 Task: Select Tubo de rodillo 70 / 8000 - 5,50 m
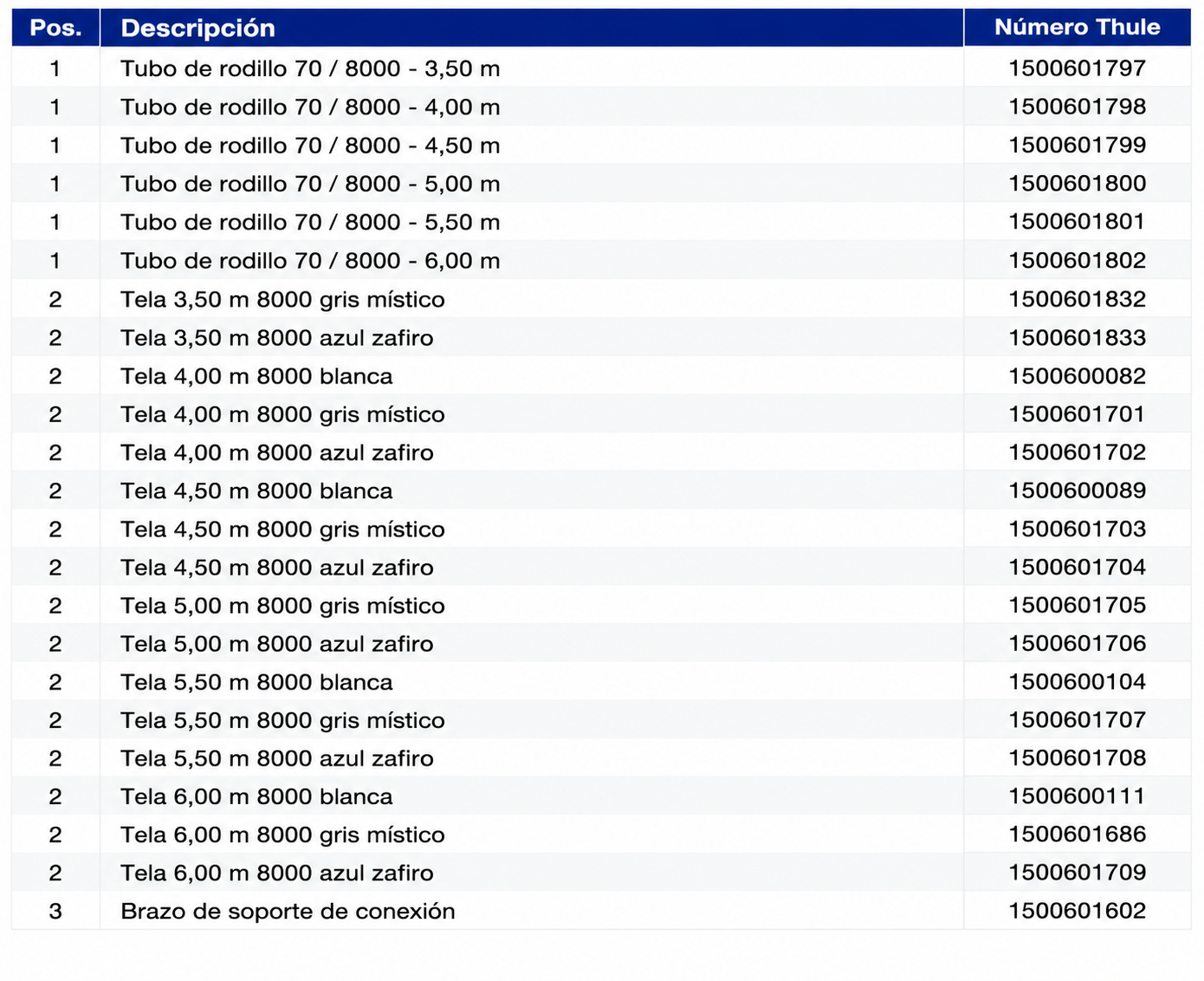[x=310, y=223]
